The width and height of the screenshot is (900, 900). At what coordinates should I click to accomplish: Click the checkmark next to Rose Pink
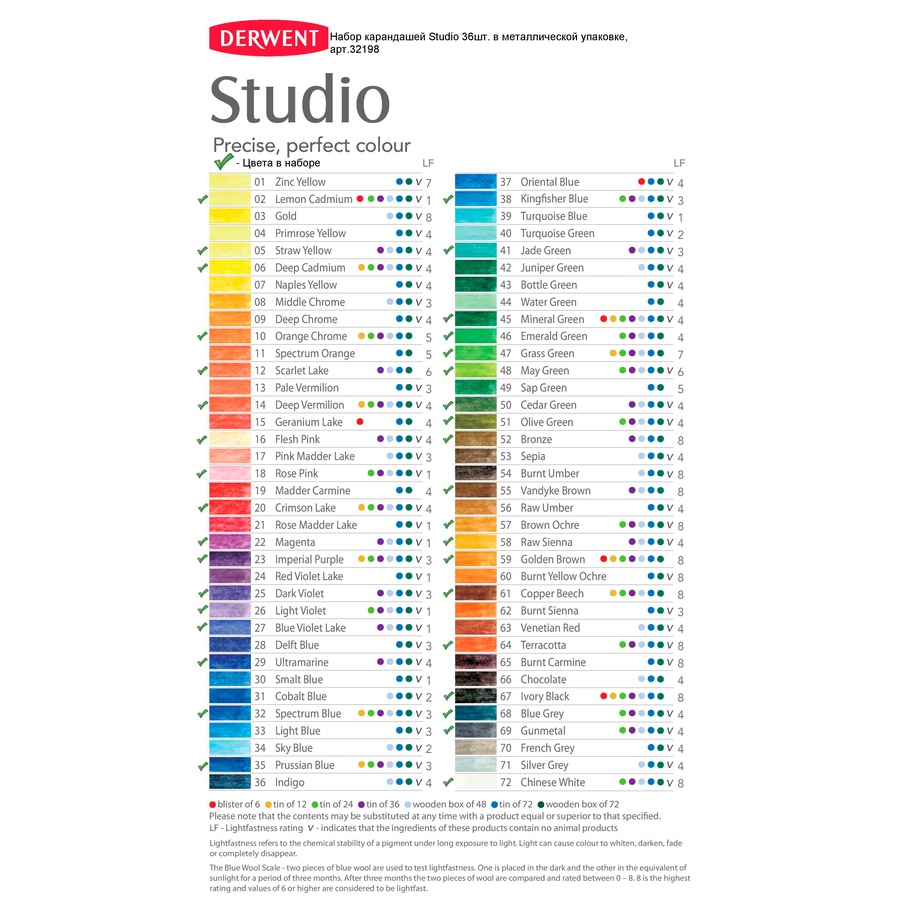click(x=202, y=474)
